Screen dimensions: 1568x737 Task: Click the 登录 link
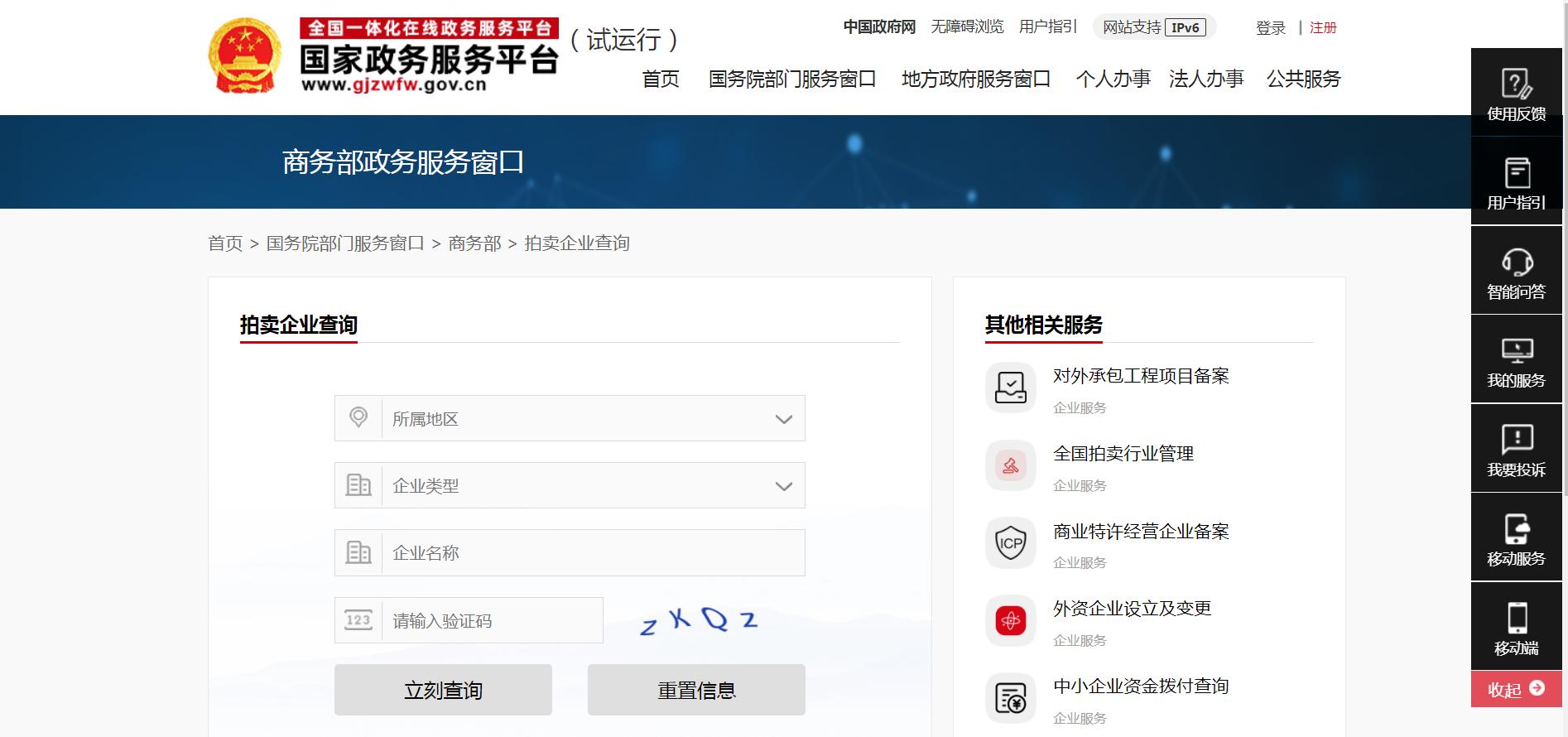point(1271,28)
